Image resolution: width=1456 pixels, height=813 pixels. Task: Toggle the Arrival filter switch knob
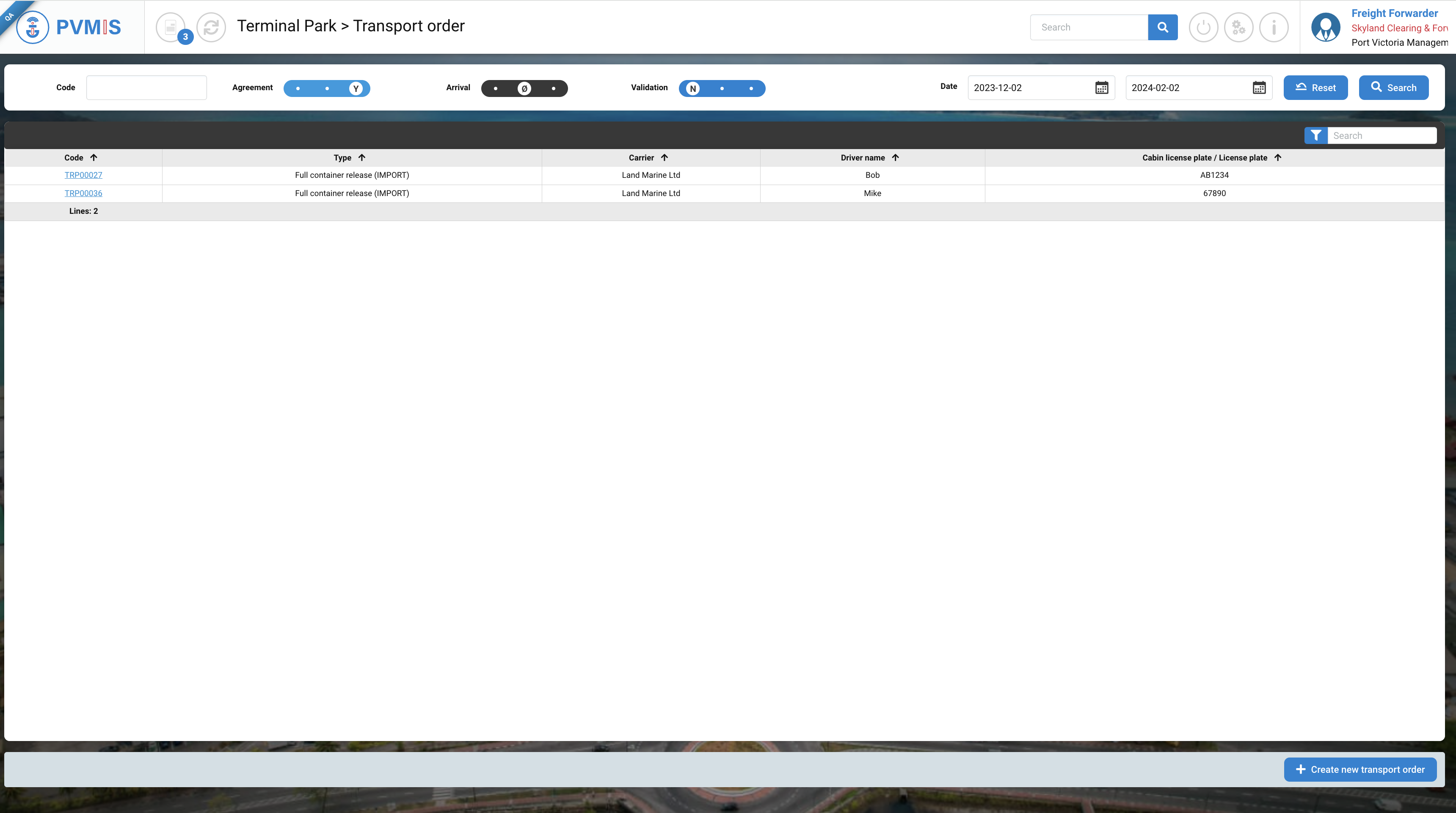524,89
